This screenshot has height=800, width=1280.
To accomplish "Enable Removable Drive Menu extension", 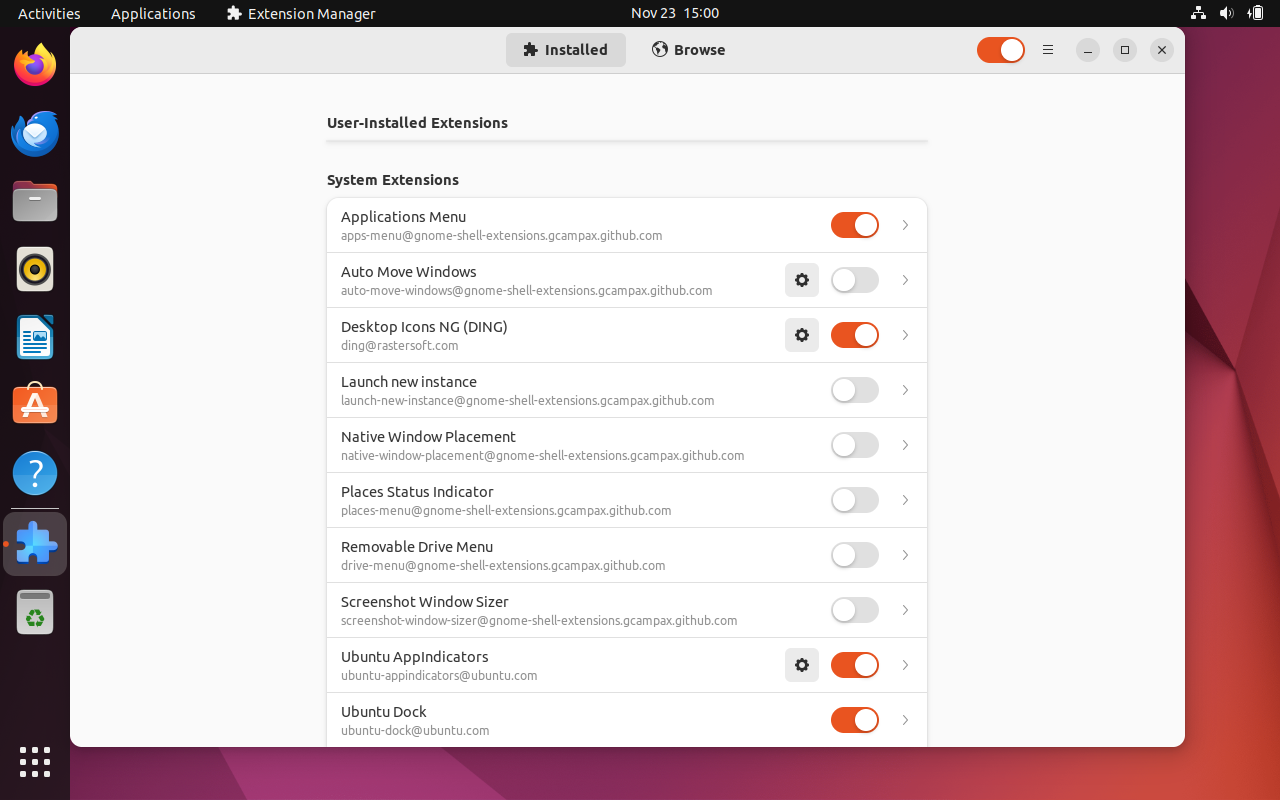I will pos(855,555).
